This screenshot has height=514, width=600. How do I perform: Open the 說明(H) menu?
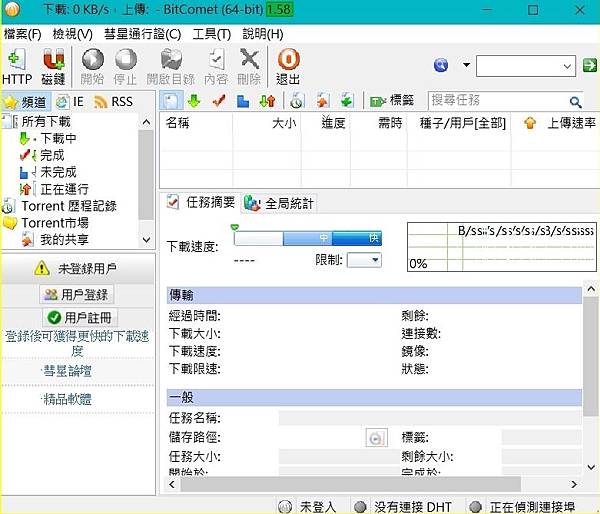tap(263, 34)
